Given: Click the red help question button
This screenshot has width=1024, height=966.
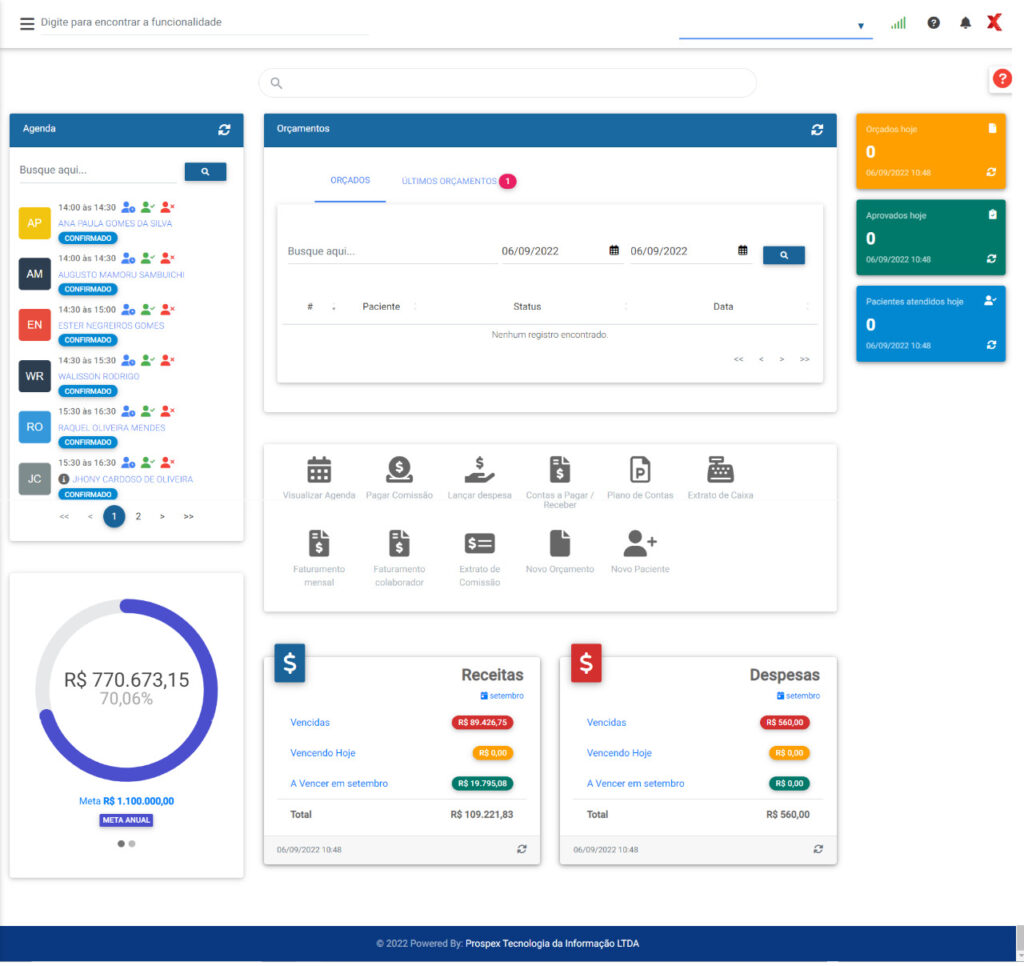Looking at the screenshot, I should (x=1002, y=79).
